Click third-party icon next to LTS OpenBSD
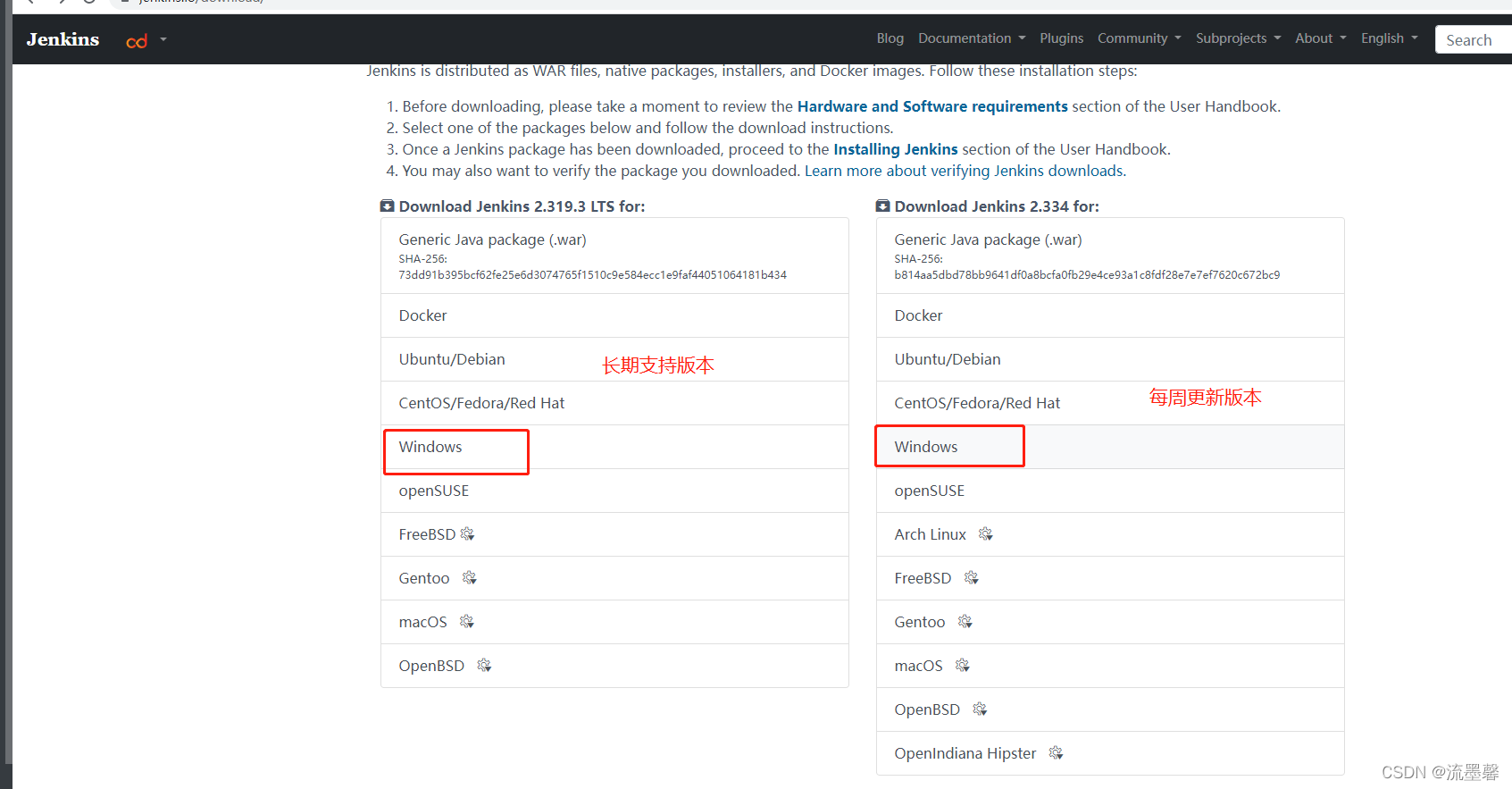 (x=484, y=666)
